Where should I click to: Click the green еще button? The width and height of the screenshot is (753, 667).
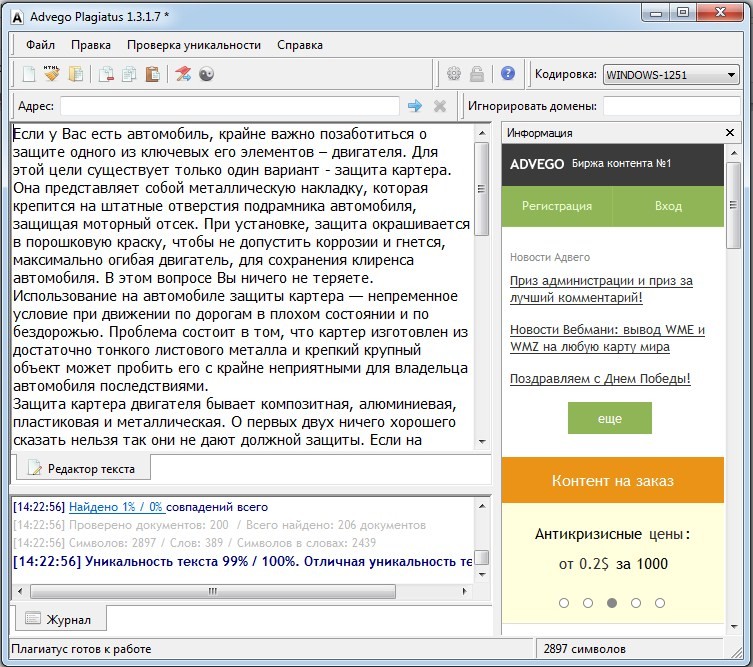609,418
